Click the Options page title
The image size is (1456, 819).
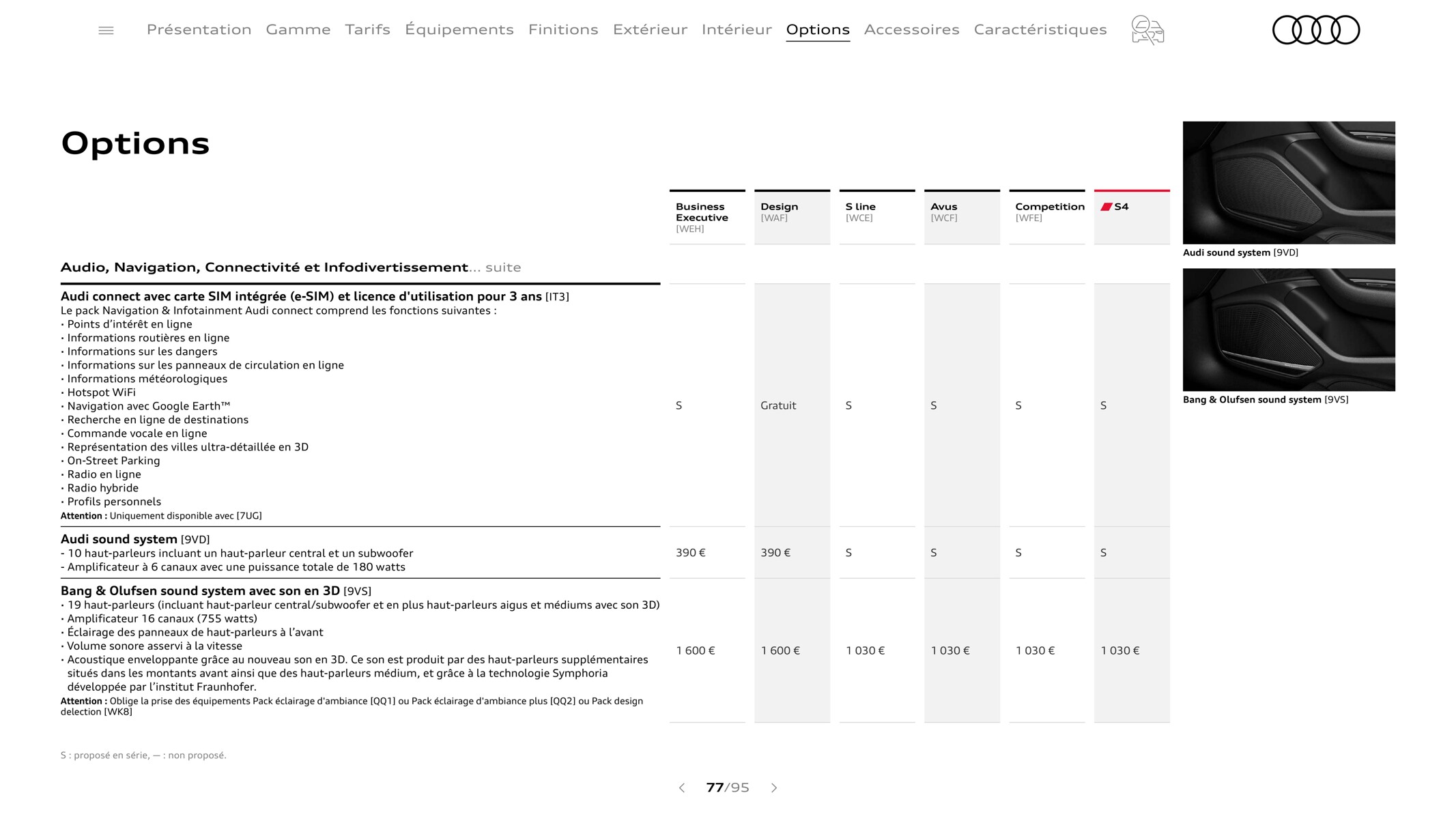135,143
